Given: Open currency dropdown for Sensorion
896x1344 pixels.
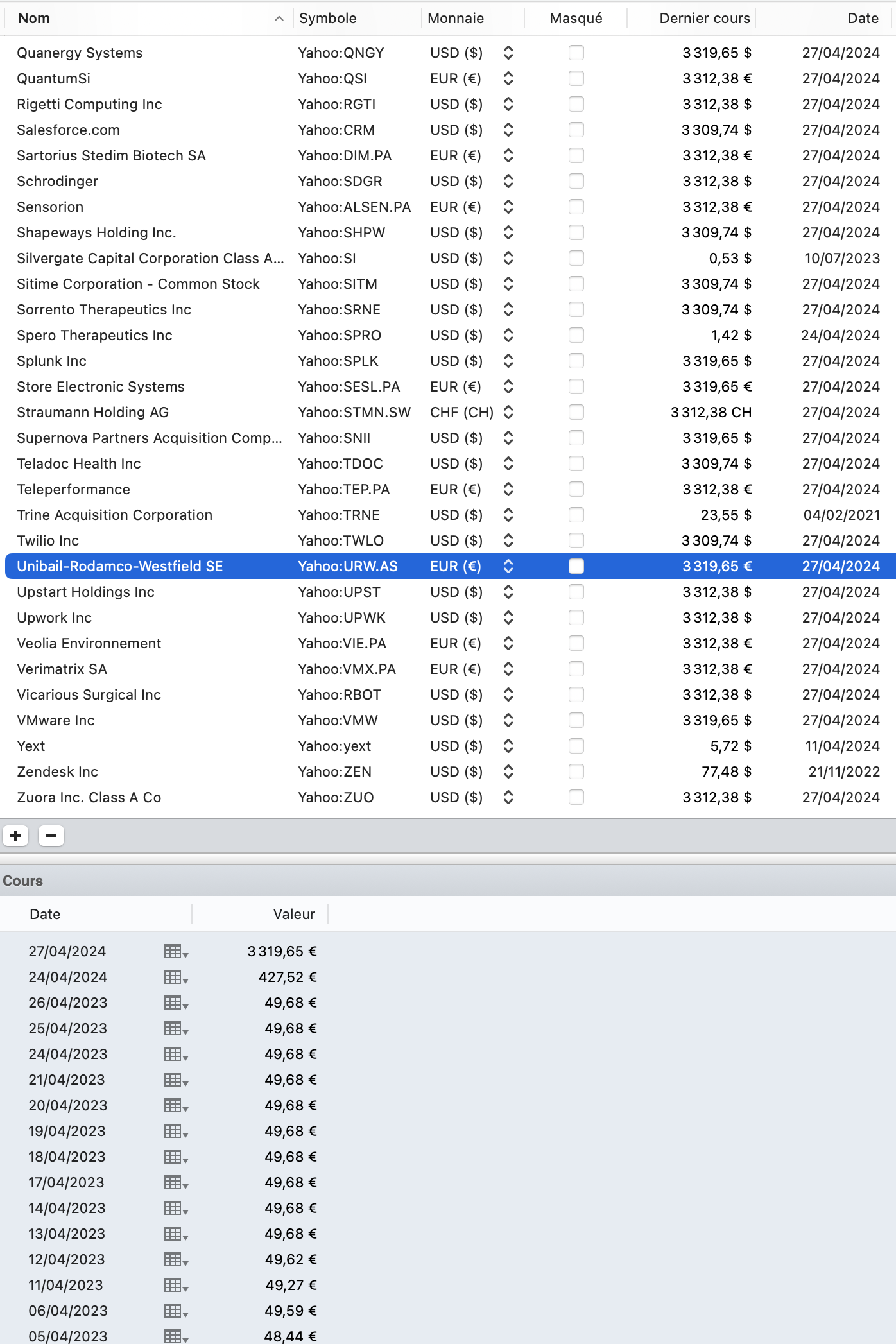Looking at the screenshot, I should point(508,207).
